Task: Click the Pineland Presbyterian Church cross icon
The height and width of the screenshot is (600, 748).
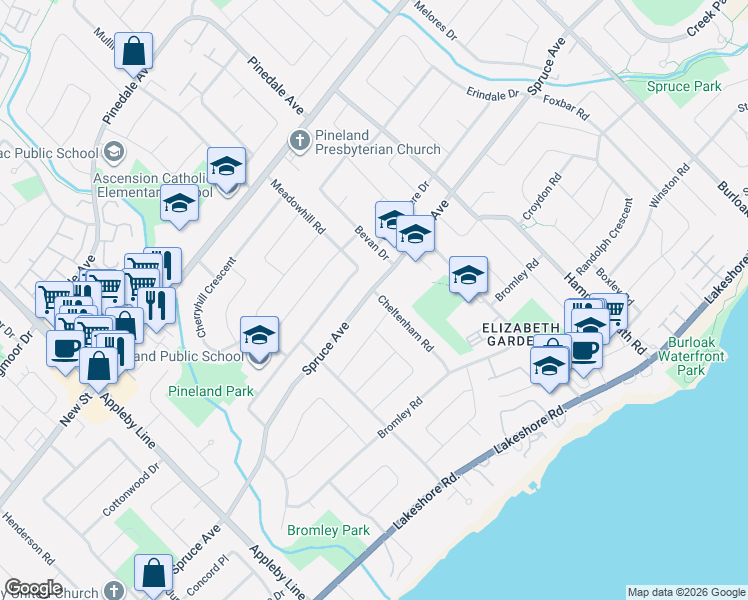Action: 300,141
